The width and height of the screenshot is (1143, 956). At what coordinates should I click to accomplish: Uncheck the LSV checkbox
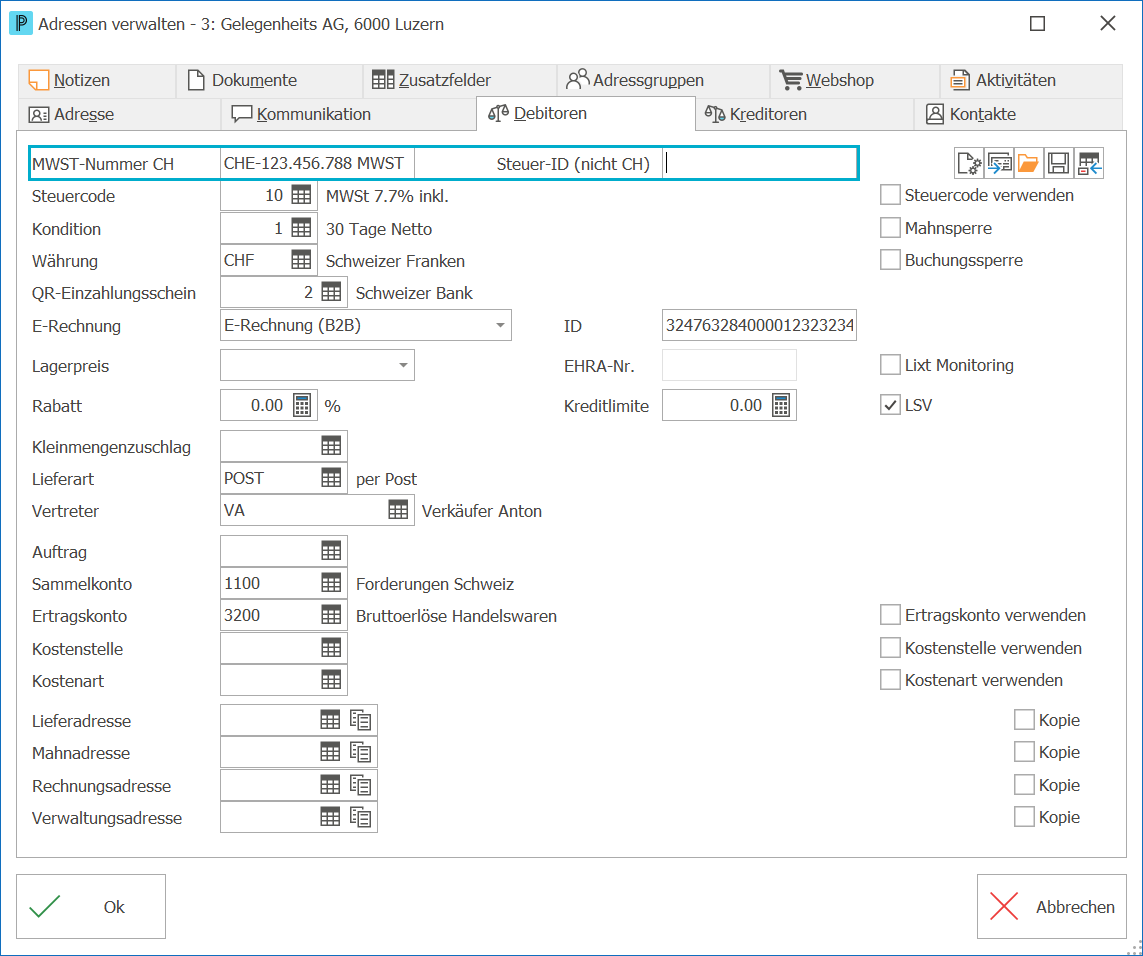pos(890,405)
